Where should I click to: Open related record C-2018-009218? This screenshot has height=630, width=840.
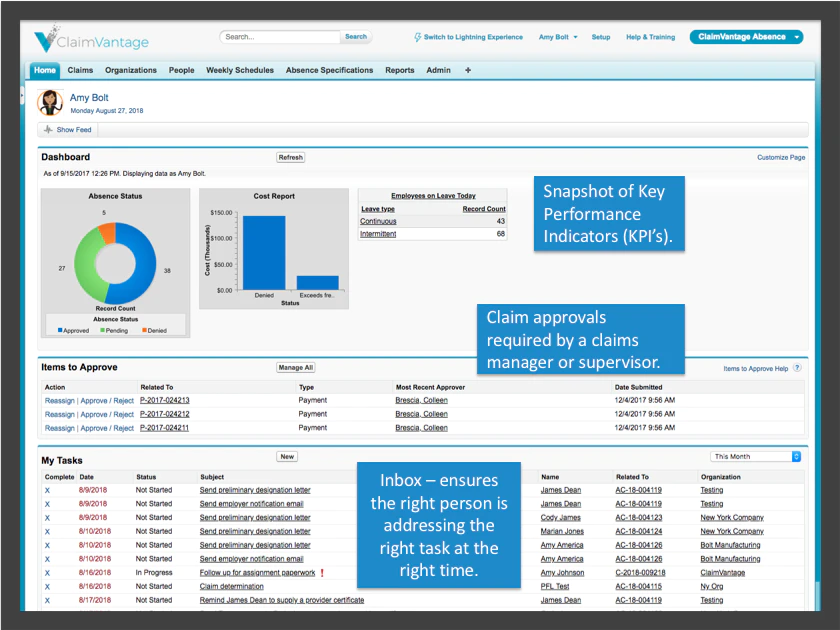[640, 573]
